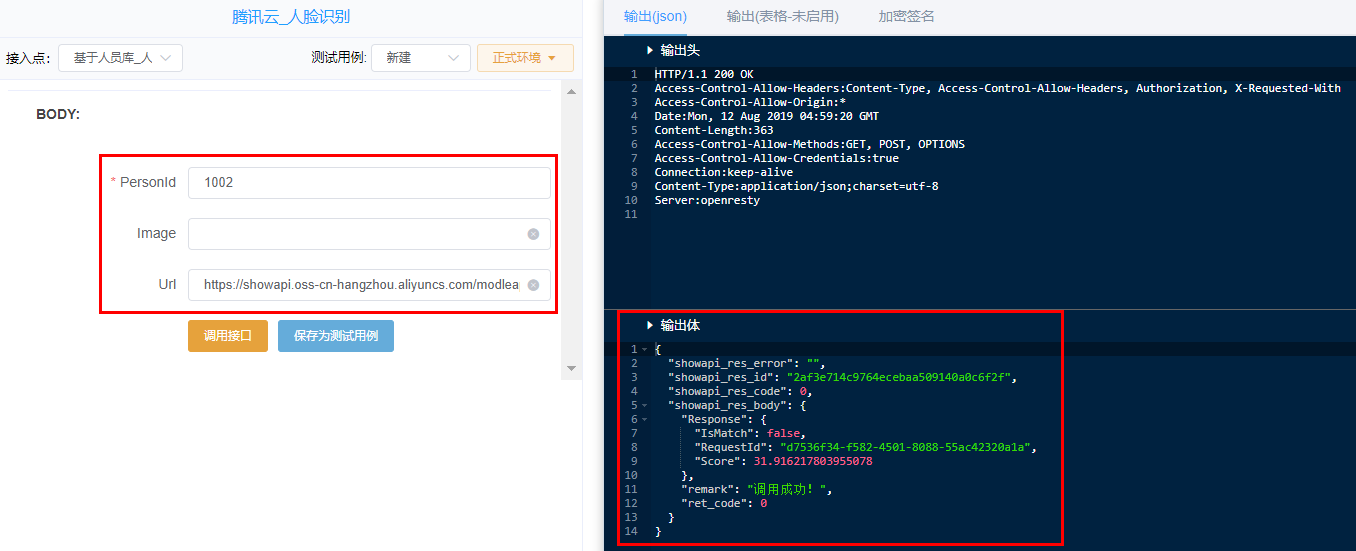
Task: Click Access-Control-Allow-Methods header line
Action: click(810, 144)
